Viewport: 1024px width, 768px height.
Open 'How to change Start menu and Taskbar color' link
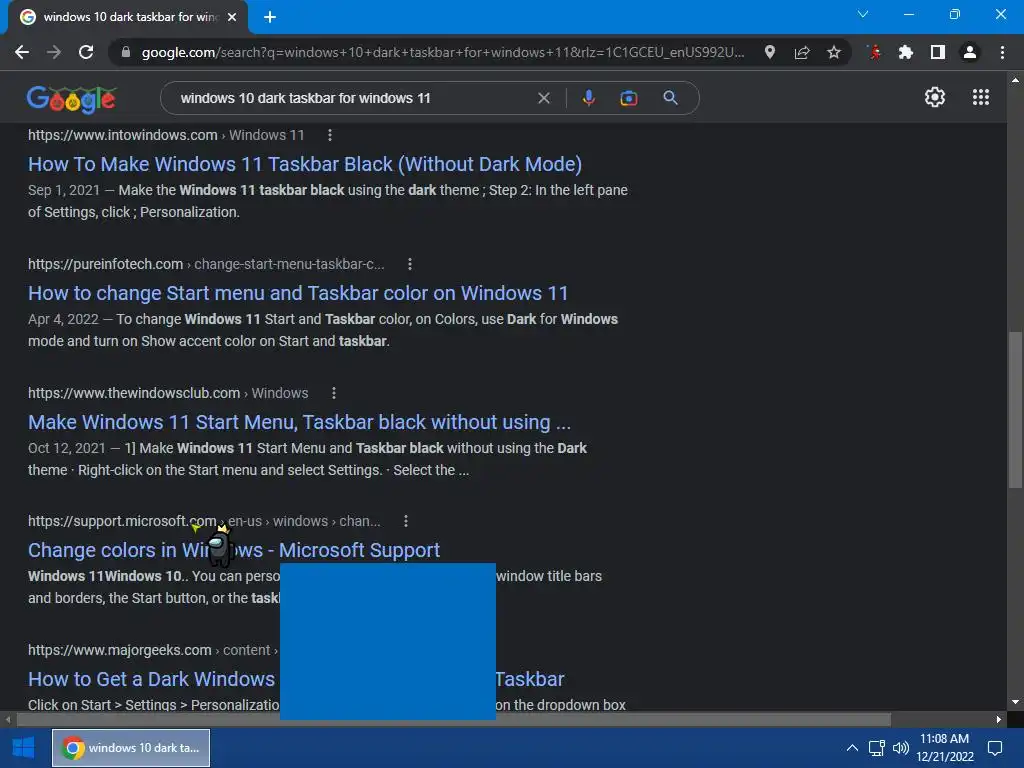[298, 293]
